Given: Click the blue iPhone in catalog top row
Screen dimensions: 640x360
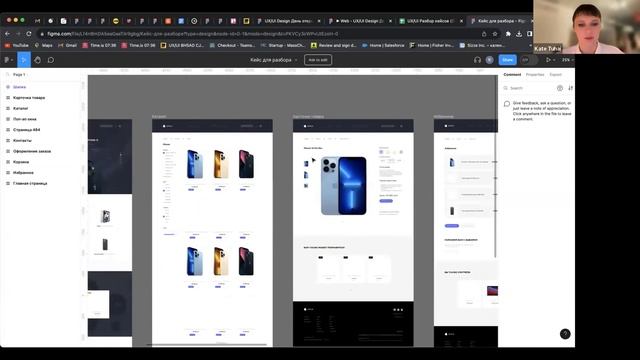Looking at the screenshot, I should pyautogui.click(x=195, y=164).
